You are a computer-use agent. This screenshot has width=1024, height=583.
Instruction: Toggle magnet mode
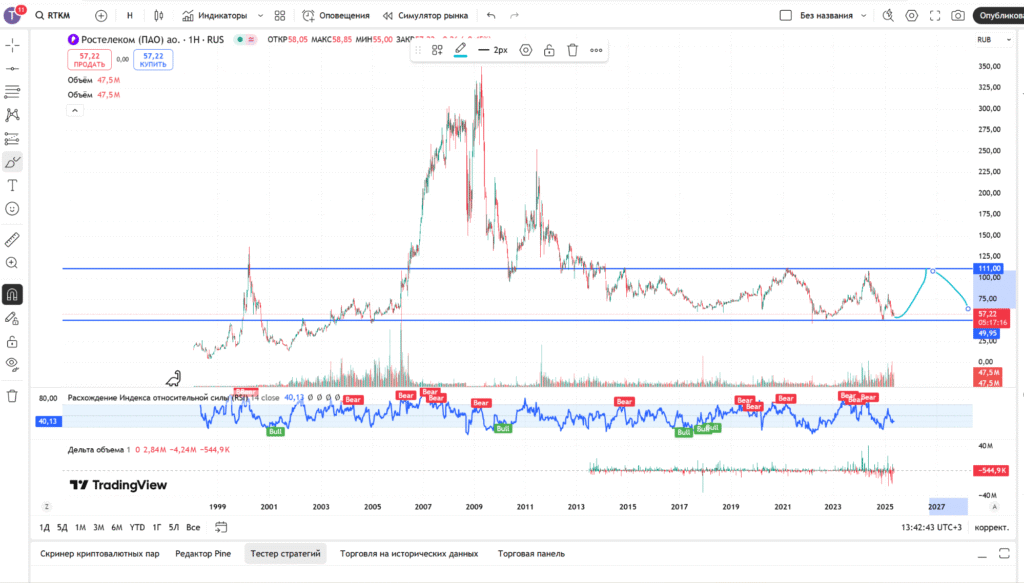tap(12, 294)
